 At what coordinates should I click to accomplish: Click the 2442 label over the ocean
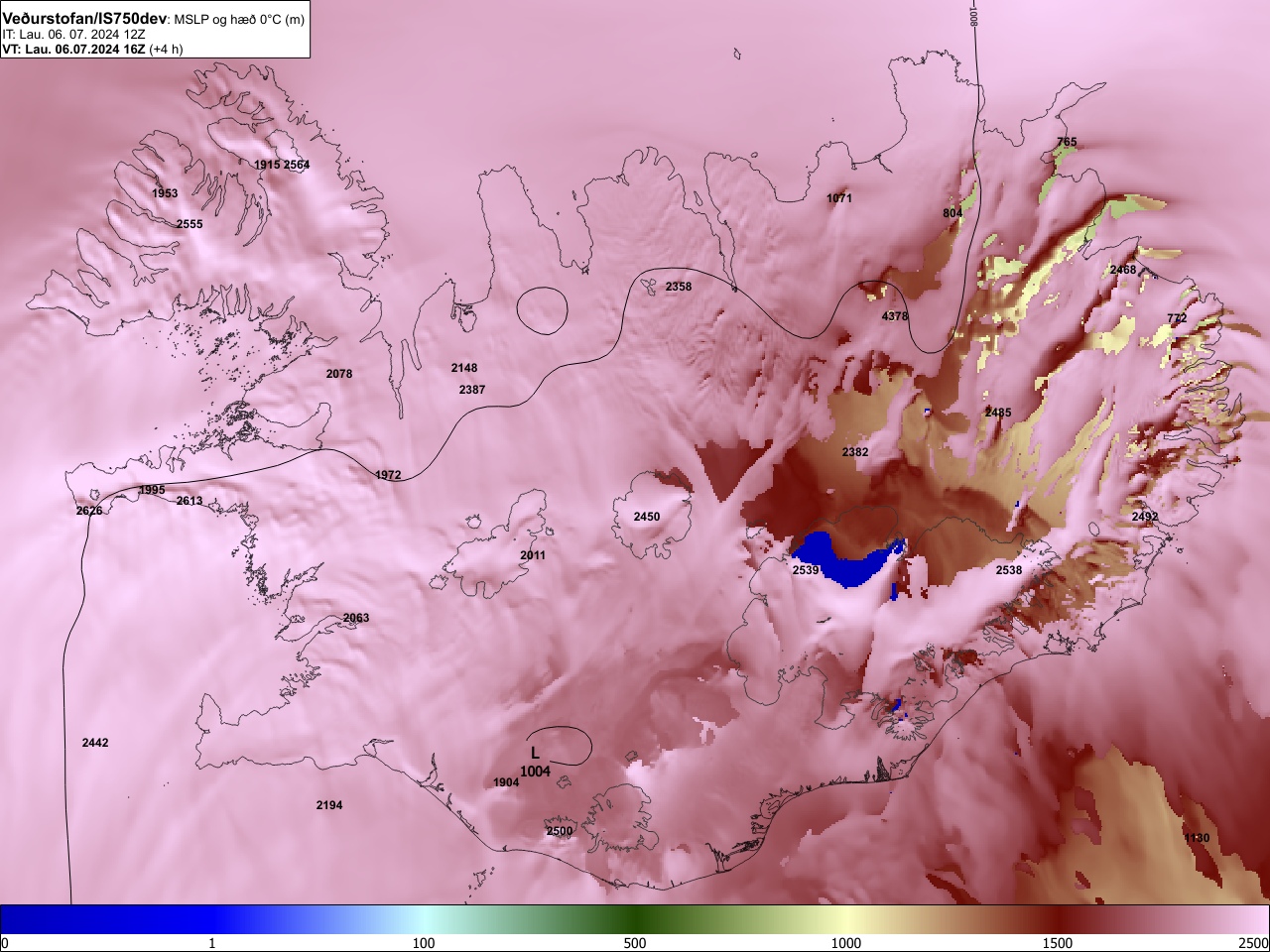95,743
